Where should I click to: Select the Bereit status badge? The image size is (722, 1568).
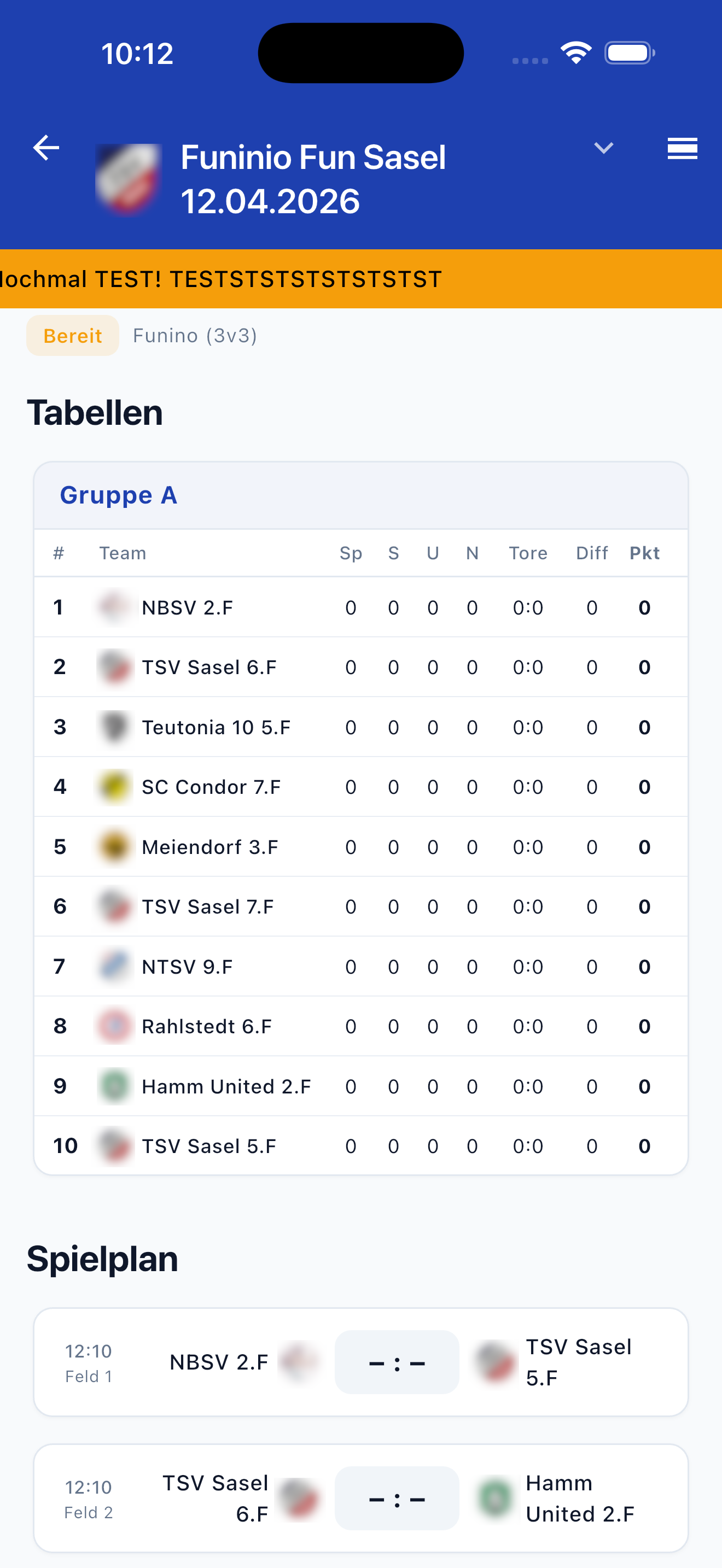pyautogui.click(x=72, y=335)
